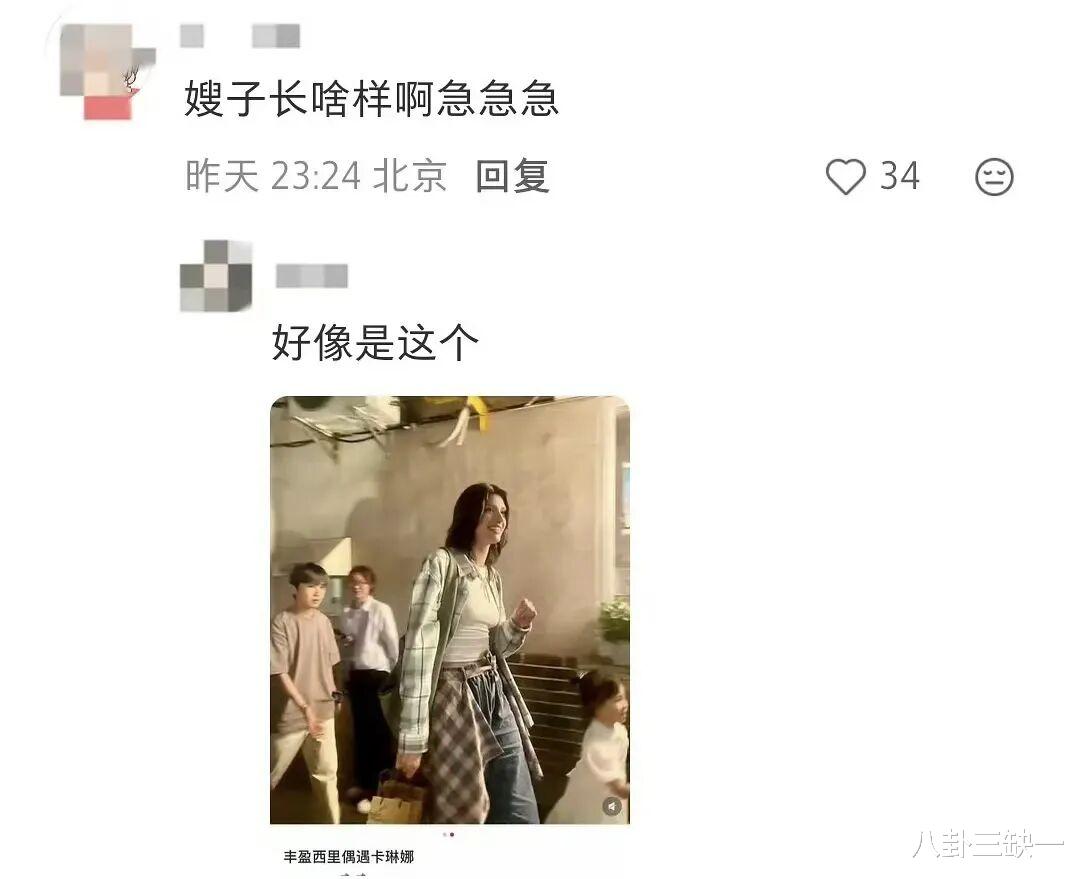Screen dimensions: 1080x879
Task: Tap the blurred badge beside top commenter's name
Action: [276, 36]
